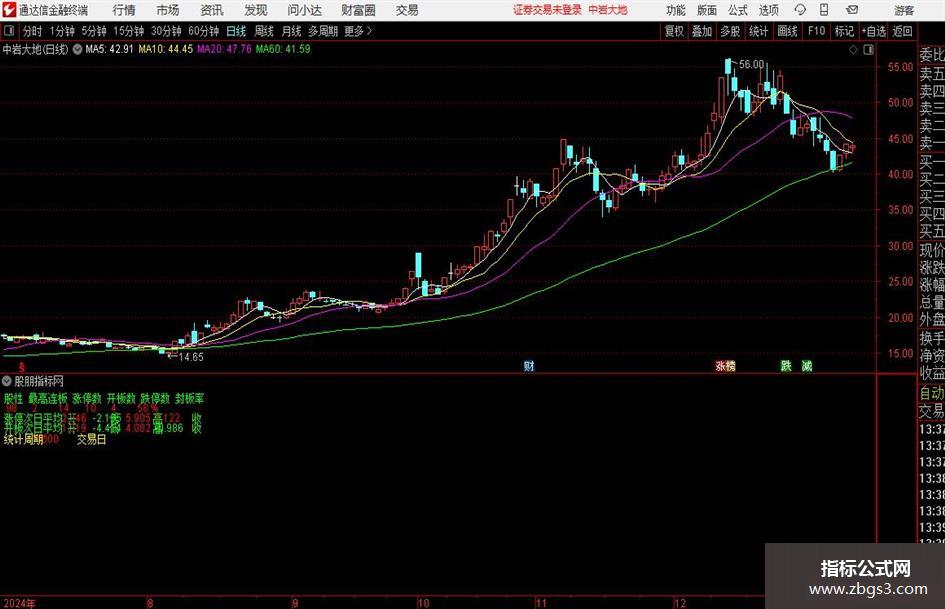Click the 56.00 high price label

pos(752,64)
